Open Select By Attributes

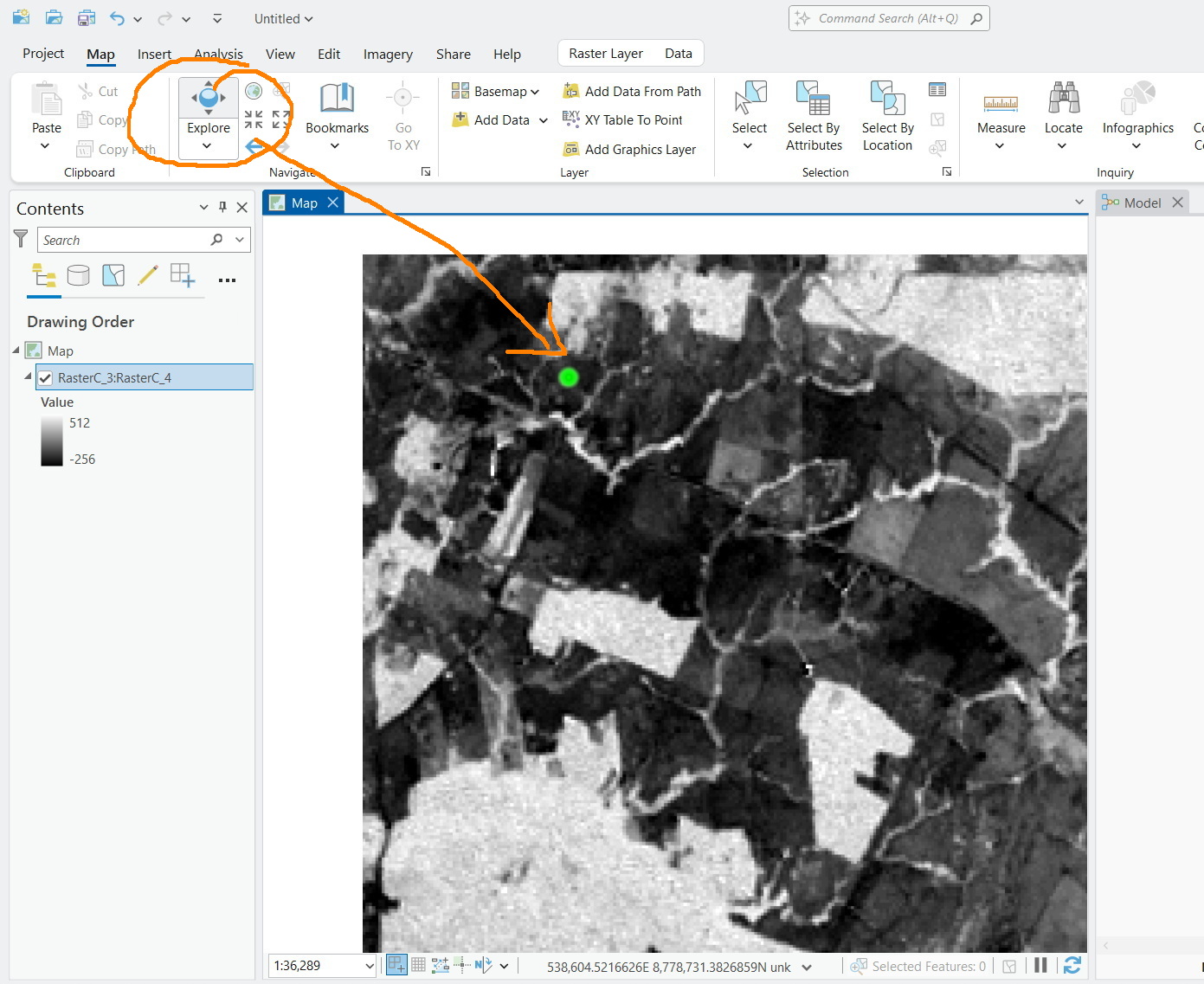click(813, 113)
